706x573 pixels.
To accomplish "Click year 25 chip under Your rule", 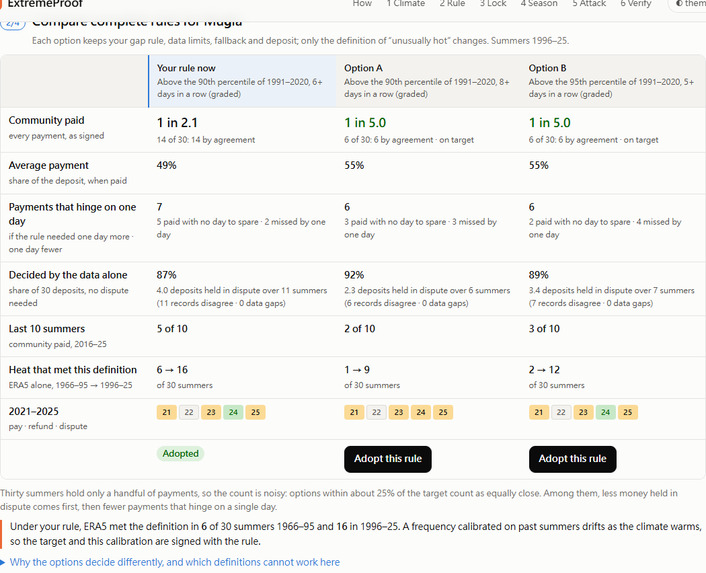I will (255, 412).
